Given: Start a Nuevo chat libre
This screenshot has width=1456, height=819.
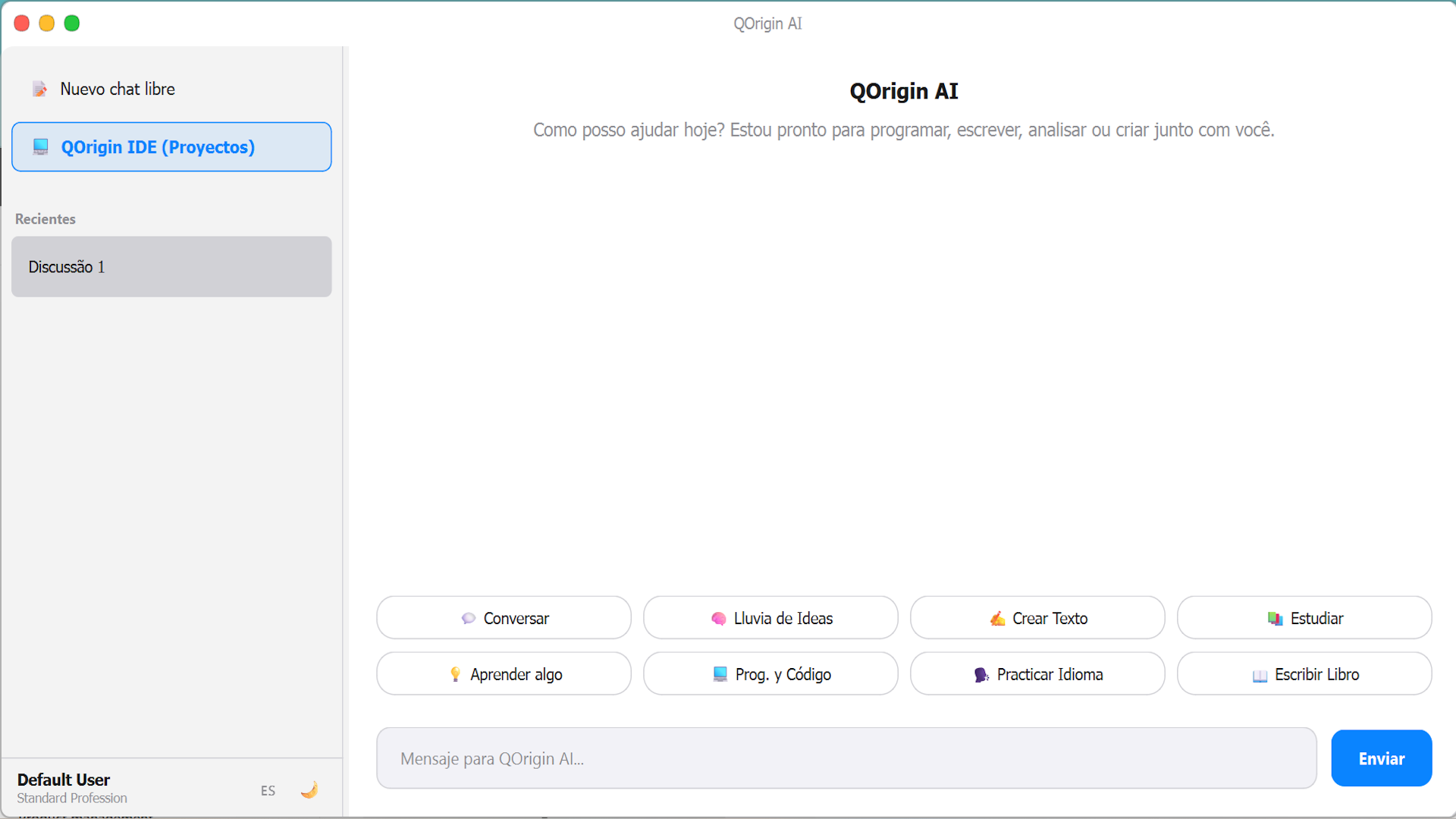Looking at the screenshot, I should (171, 89).
